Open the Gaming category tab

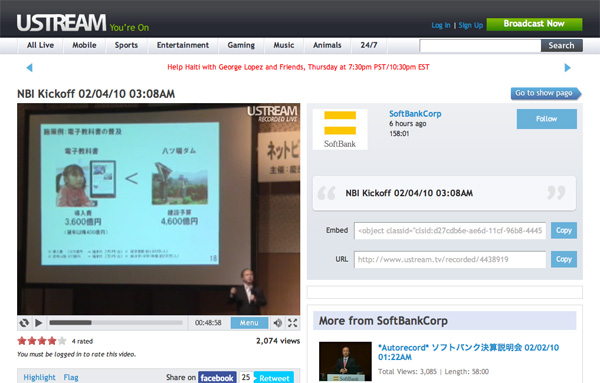pyautogui.click(x=241, y=45)
